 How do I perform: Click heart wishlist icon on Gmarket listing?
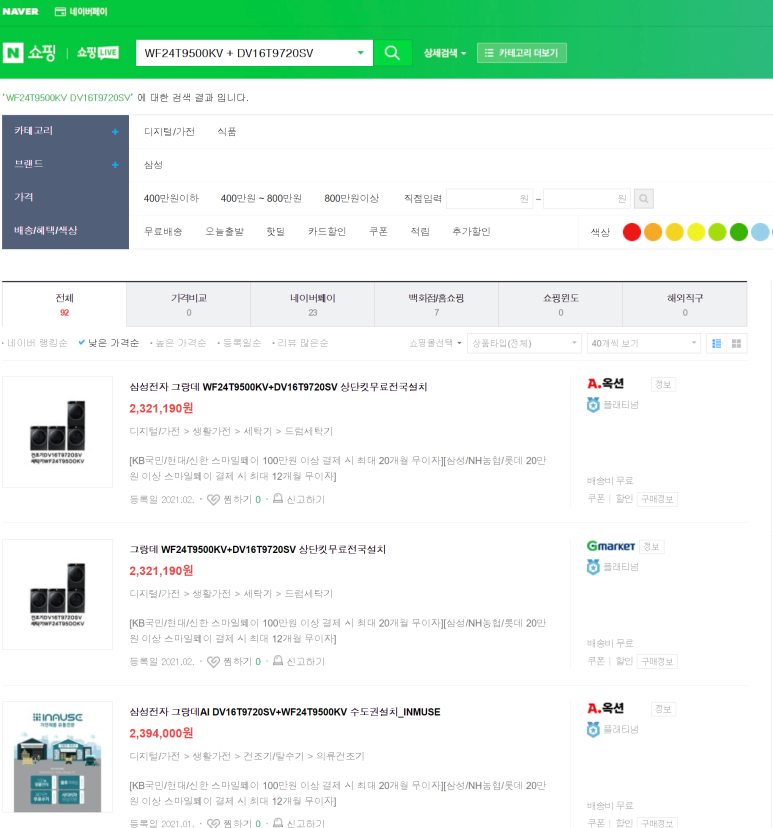(x=213, y=662)
